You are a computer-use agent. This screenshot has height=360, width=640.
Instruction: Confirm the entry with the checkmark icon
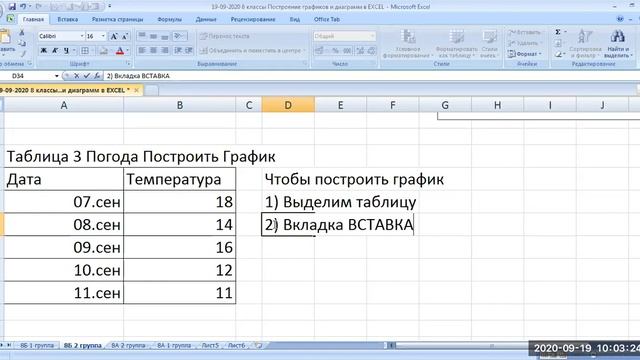87,76
